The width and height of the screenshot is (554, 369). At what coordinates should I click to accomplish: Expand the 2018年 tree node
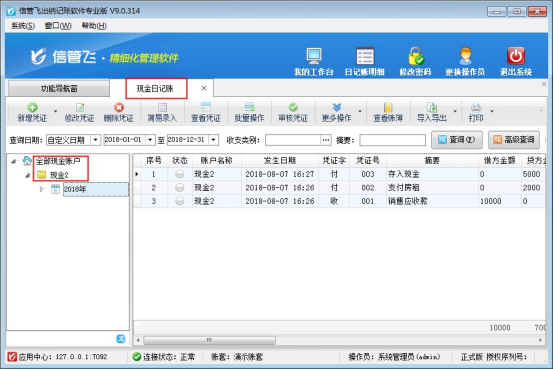point(41,189)
